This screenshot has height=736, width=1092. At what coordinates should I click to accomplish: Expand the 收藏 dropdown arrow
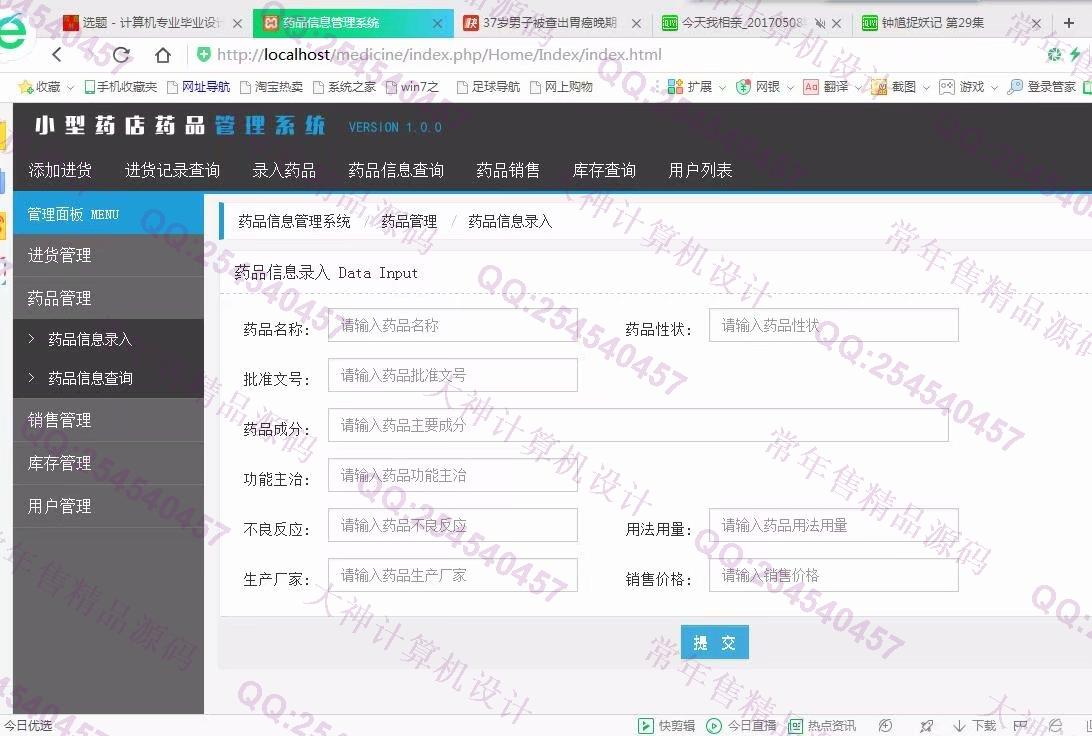[x=70, y=88]
